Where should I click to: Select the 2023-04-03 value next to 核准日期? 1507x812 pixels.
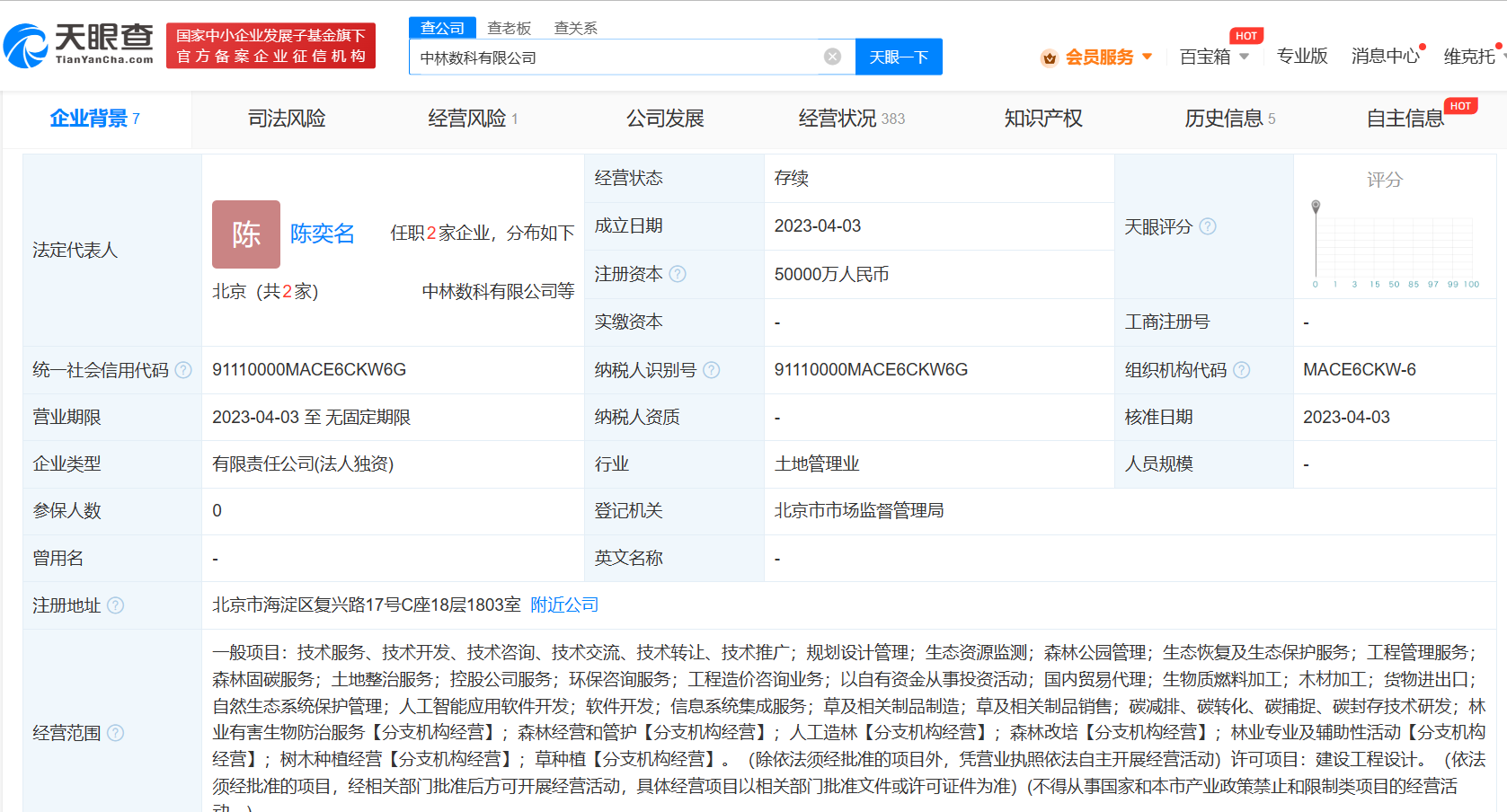(1346, 418)
